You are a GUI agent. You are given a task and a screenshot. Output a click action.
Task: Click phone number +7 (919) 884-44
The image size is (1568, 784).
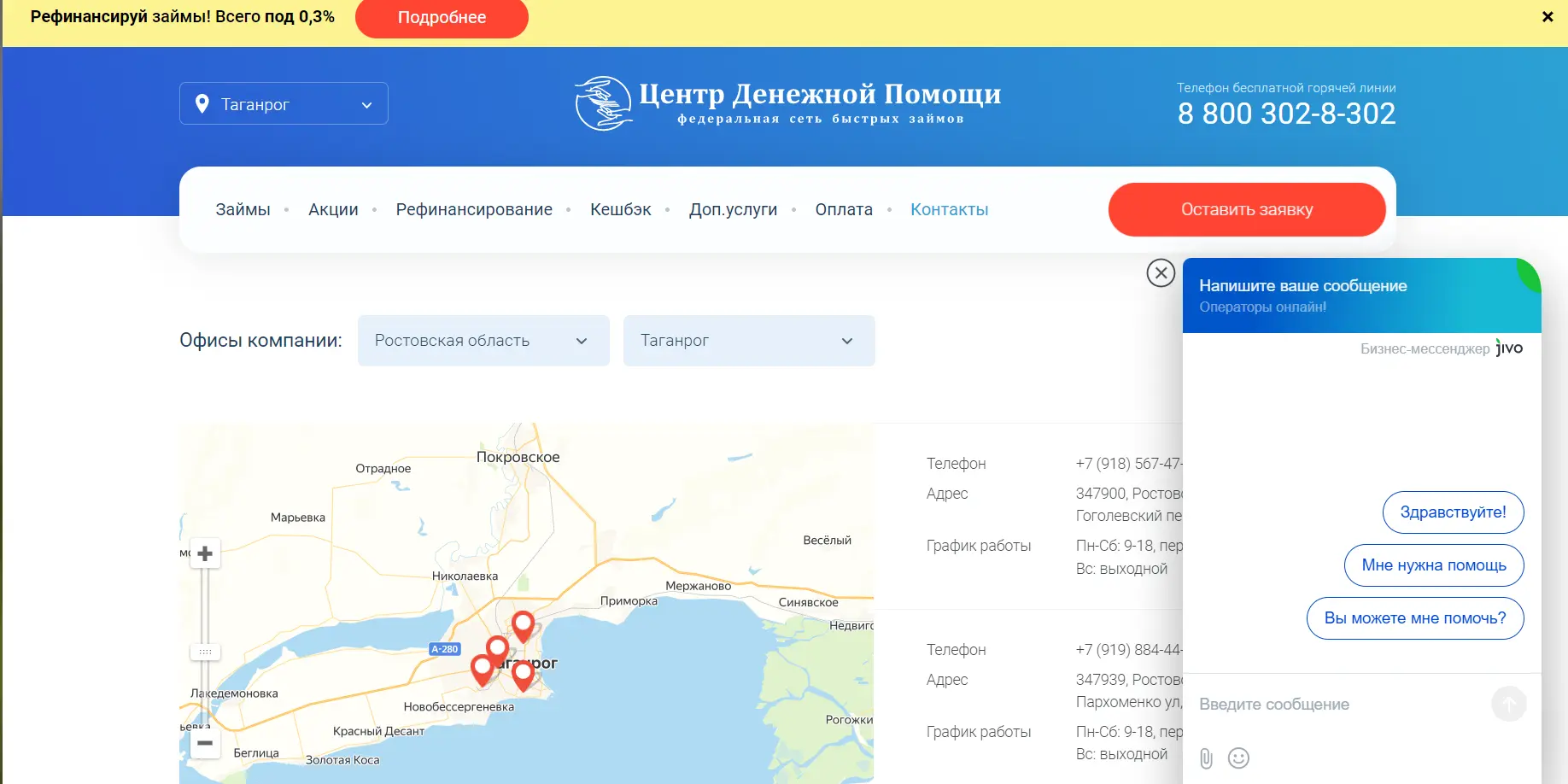pyautogui.click(x=1129, y=650)
